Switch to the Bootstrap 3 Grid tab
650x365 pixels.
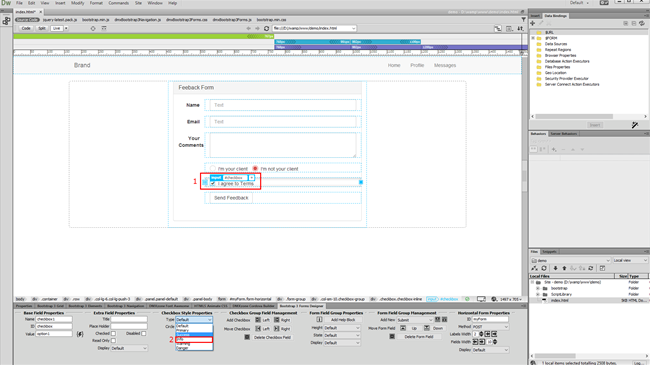51,306
